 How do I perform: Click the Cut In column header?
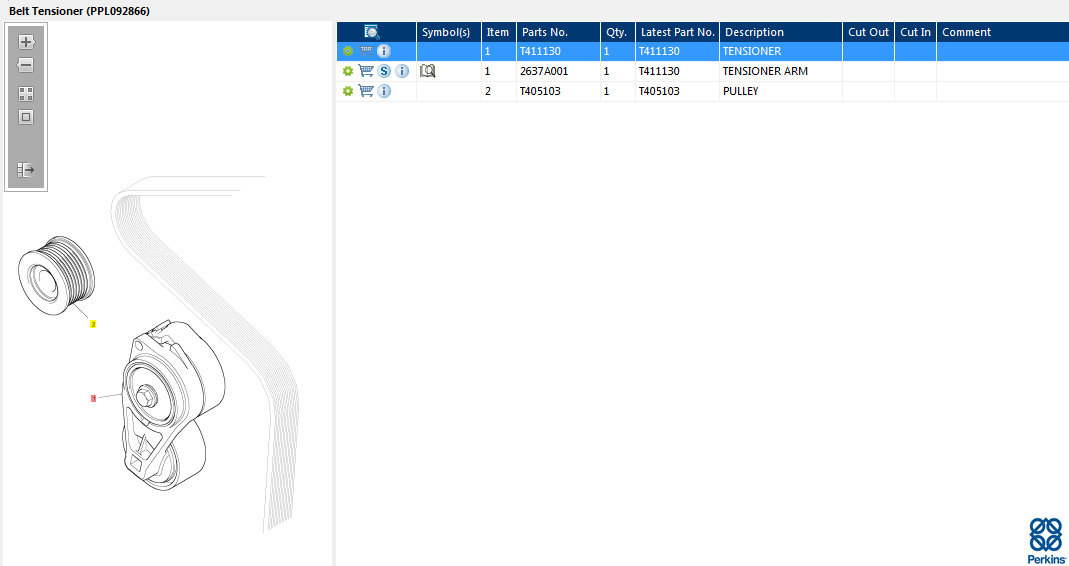click(916, 32)
